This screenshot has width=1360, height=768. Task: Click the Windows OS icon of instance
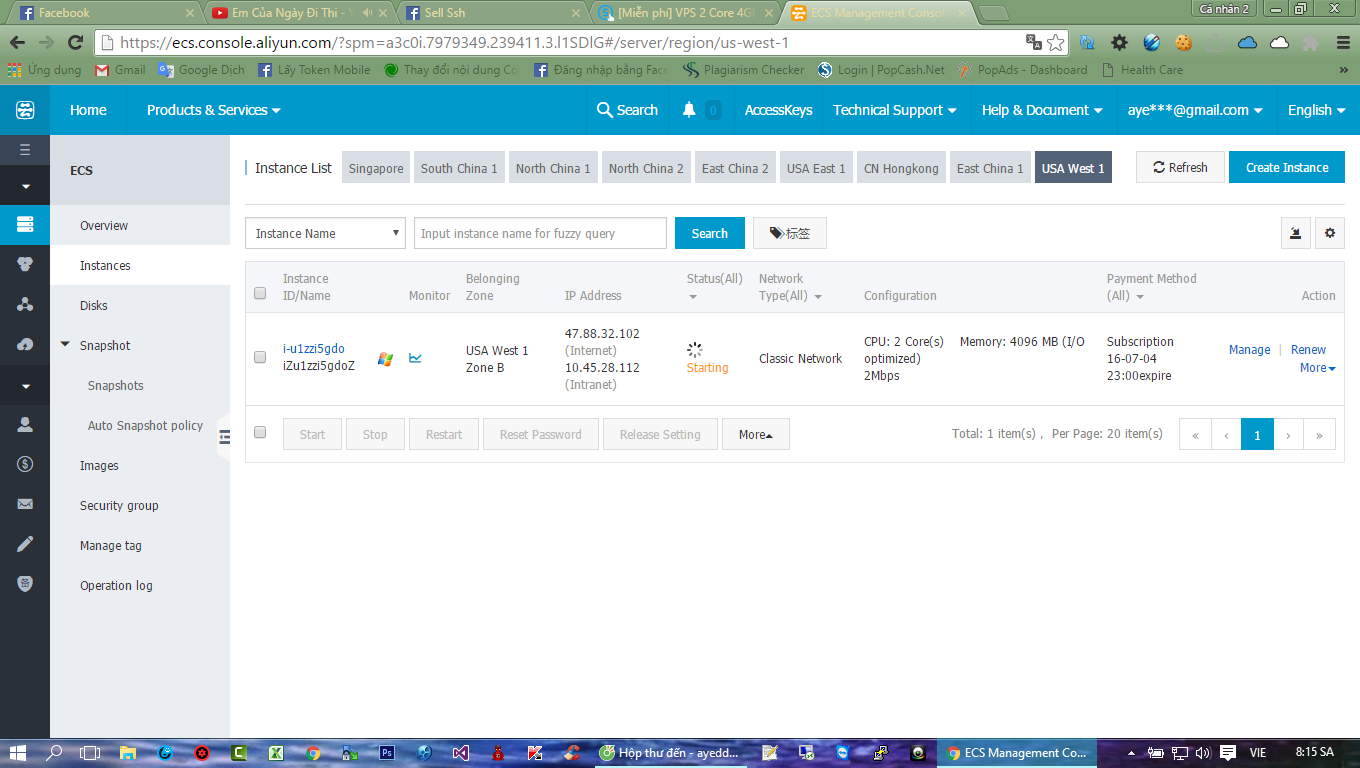(385, 358)
